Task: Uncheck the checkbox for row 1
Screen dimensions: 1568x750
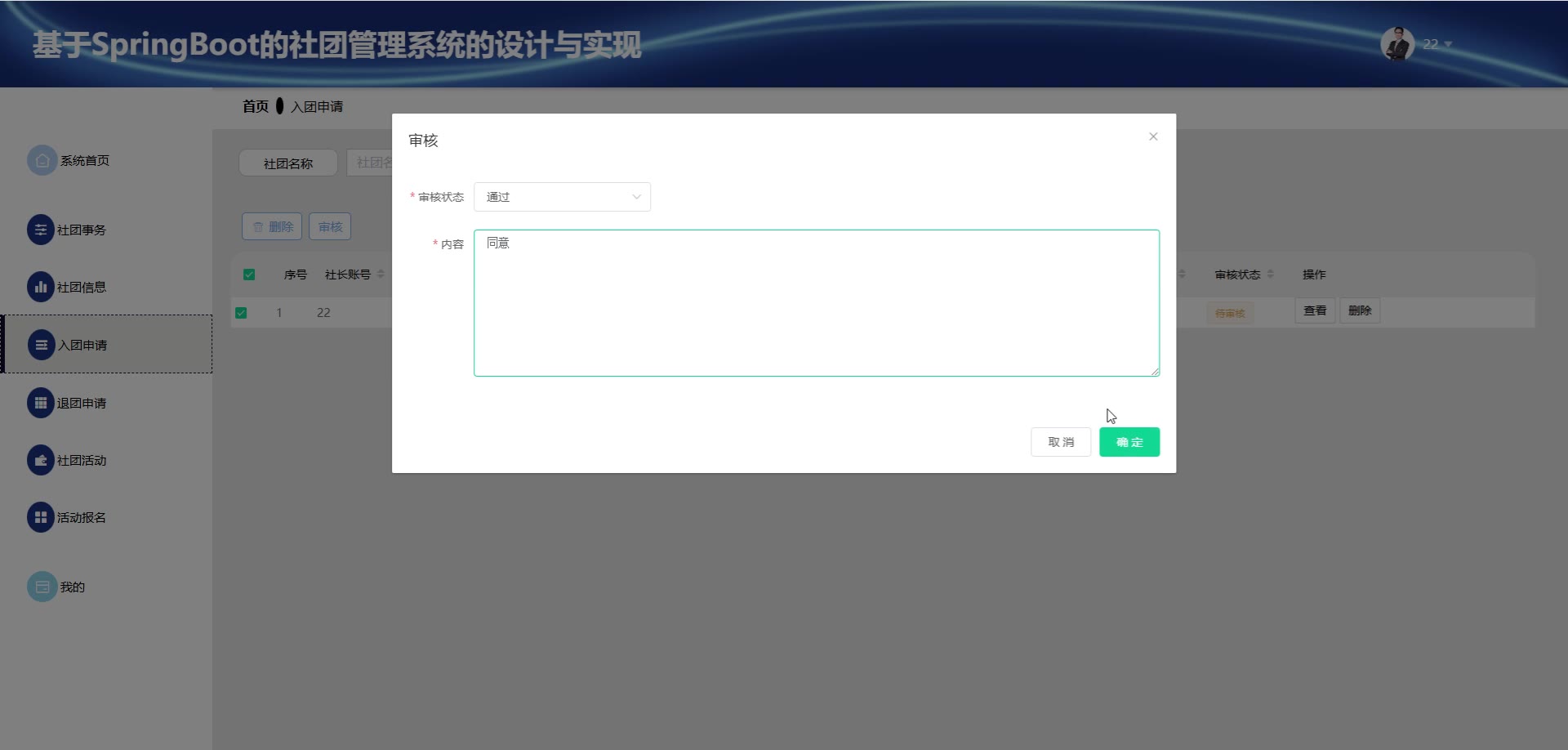Action: pos(241,312)
